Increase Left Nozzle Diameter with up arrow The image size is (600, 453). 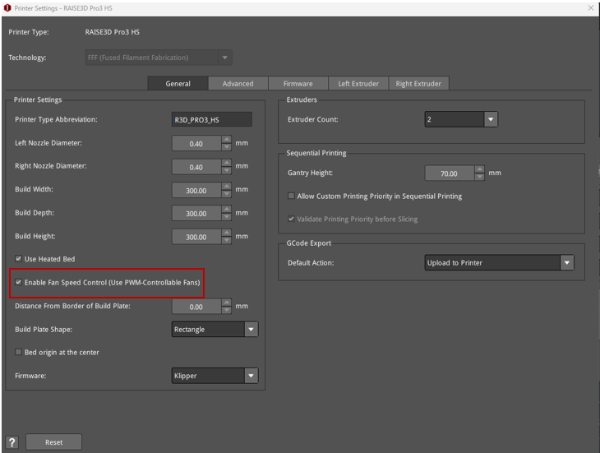[x=227, y=140]
